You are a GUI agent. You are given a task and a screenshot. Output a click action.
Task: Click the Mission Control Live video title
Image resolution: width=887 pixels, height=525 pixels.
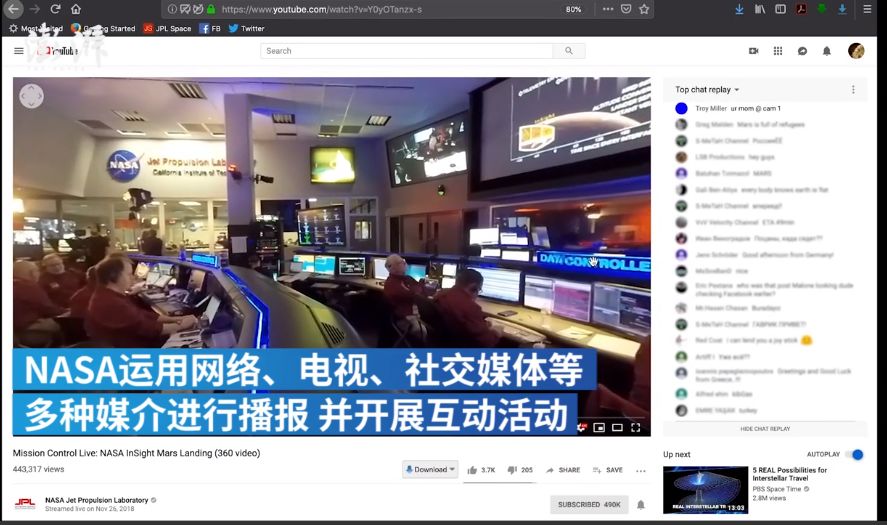click(136, 453)
